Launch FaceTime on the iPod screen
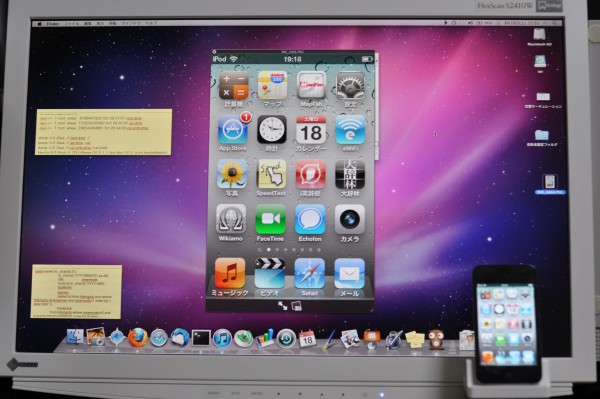 (x=271, y=220)
